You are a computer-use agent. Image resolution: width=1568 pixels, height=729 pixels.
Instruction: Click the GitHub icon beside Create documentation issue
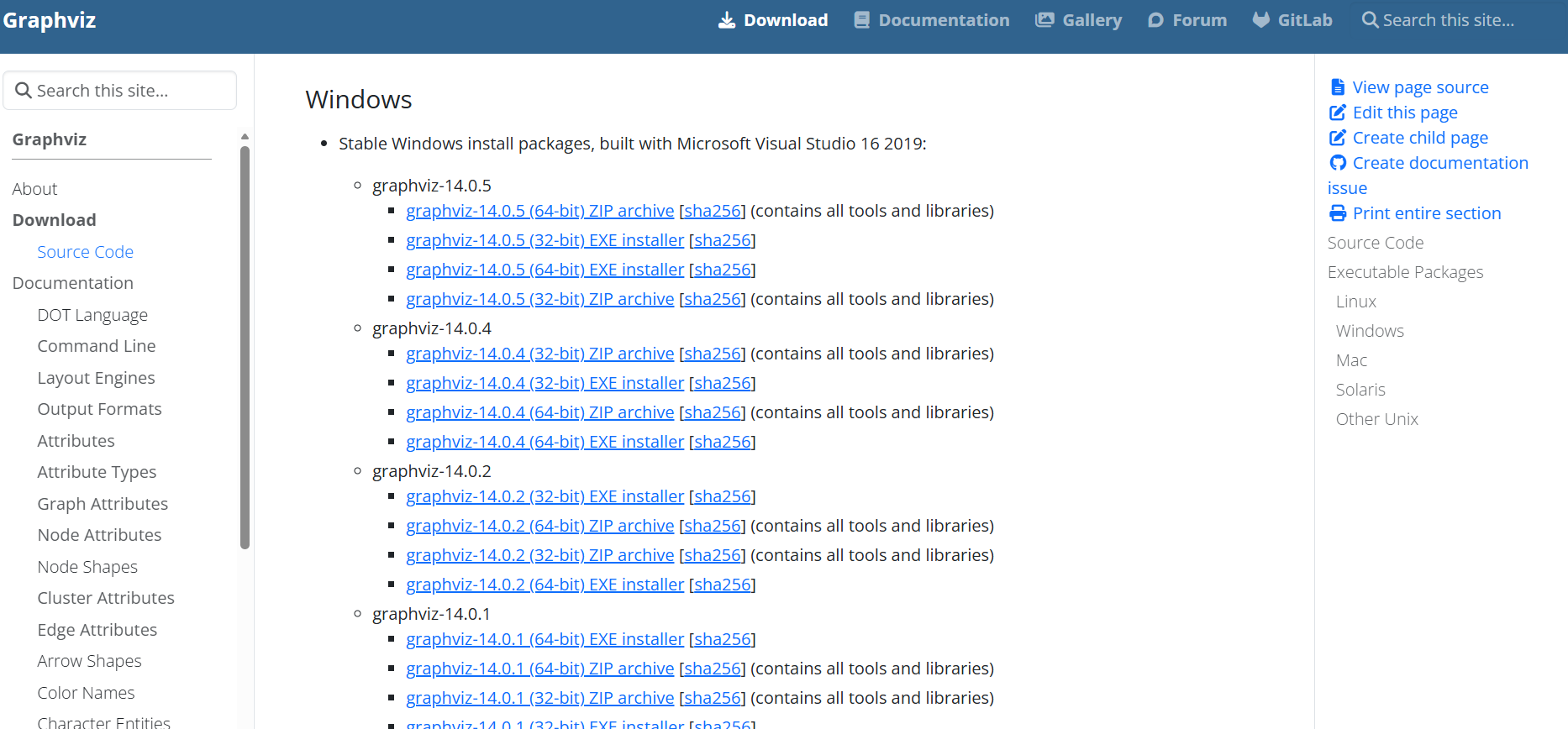(x=1338, y=163)
